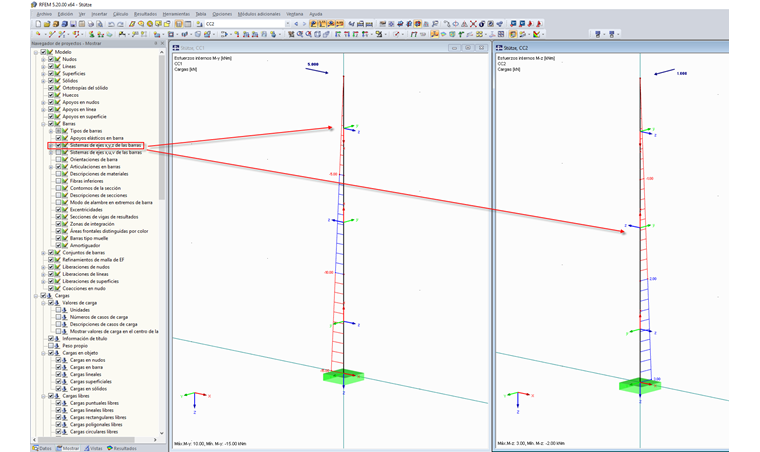
Task: Go to next load case arrow
Action: (304, 24)
